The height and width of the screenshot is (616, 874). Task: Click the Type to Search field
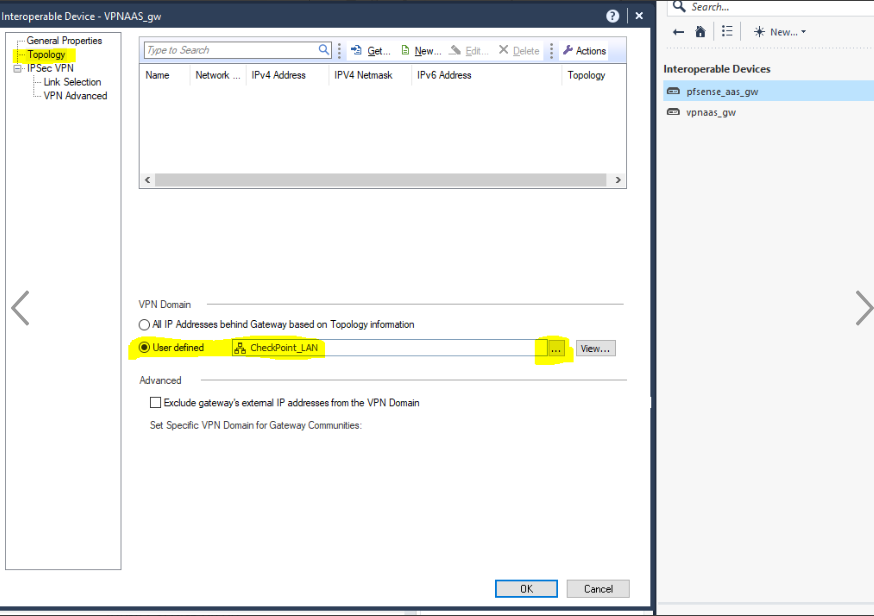click(x=230, y=50)
